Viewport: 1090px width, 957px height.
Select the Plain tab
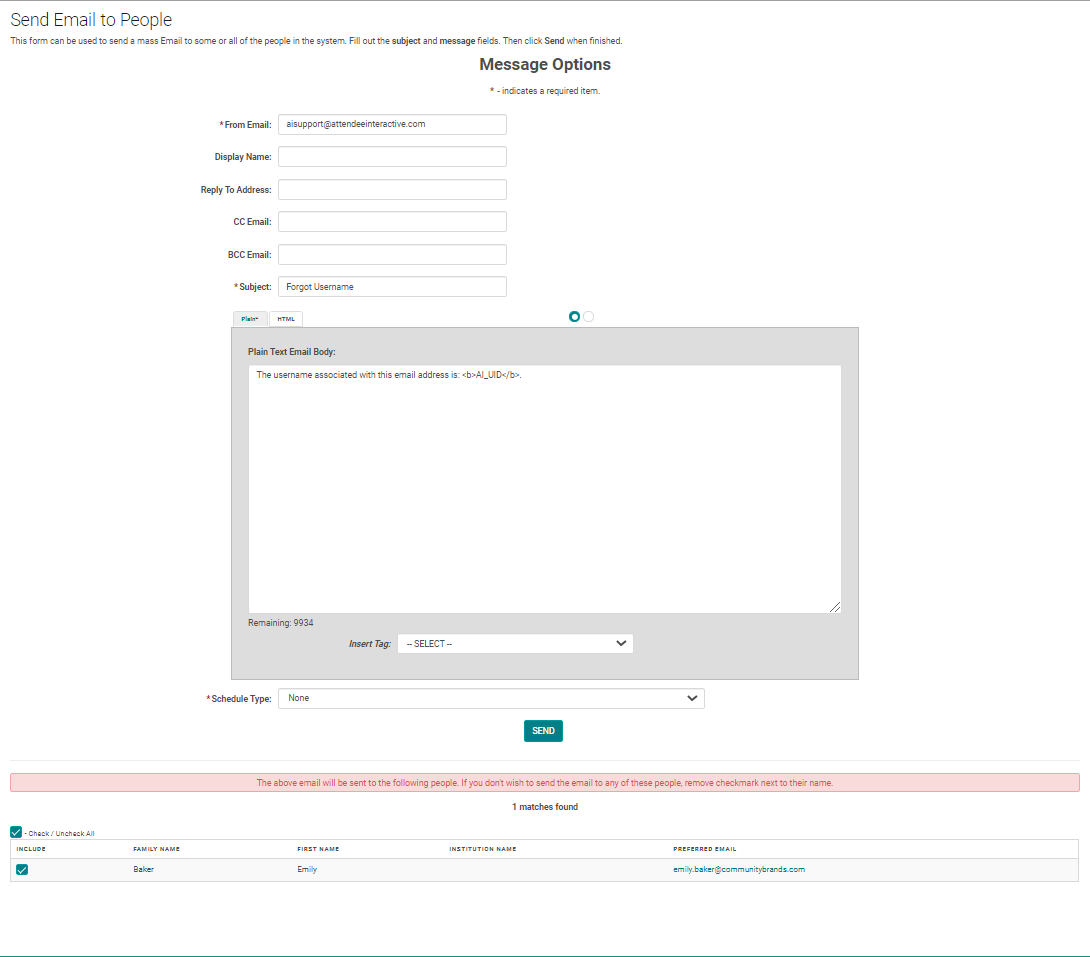(x=250, y=319)
